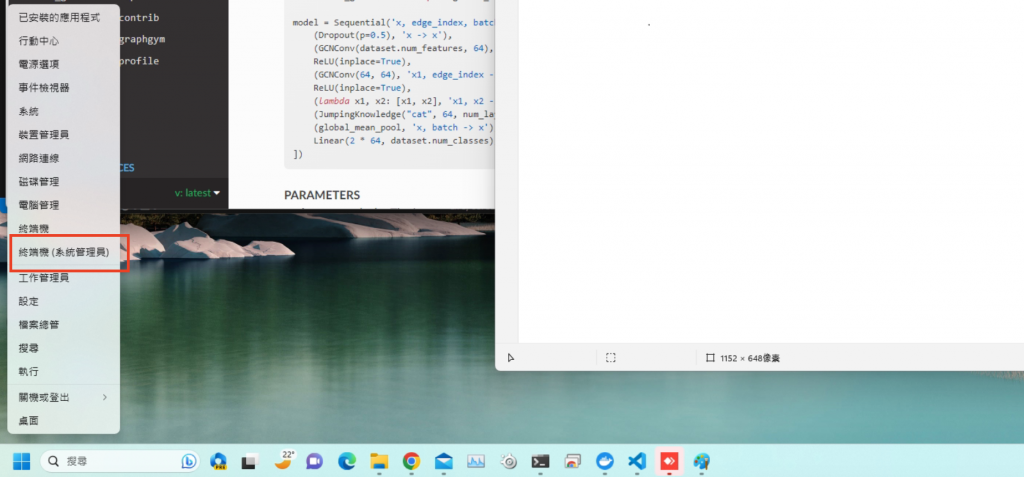The image size is (1024, 477).
Task: Click the 'GCNConv(dataset.num_features, 64)' code line
Action: 404,48
